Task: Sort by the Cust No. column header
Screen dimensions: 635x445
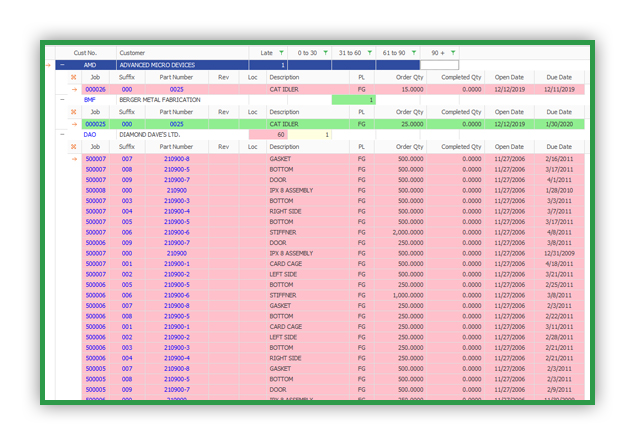Action: tap(86, 52)
